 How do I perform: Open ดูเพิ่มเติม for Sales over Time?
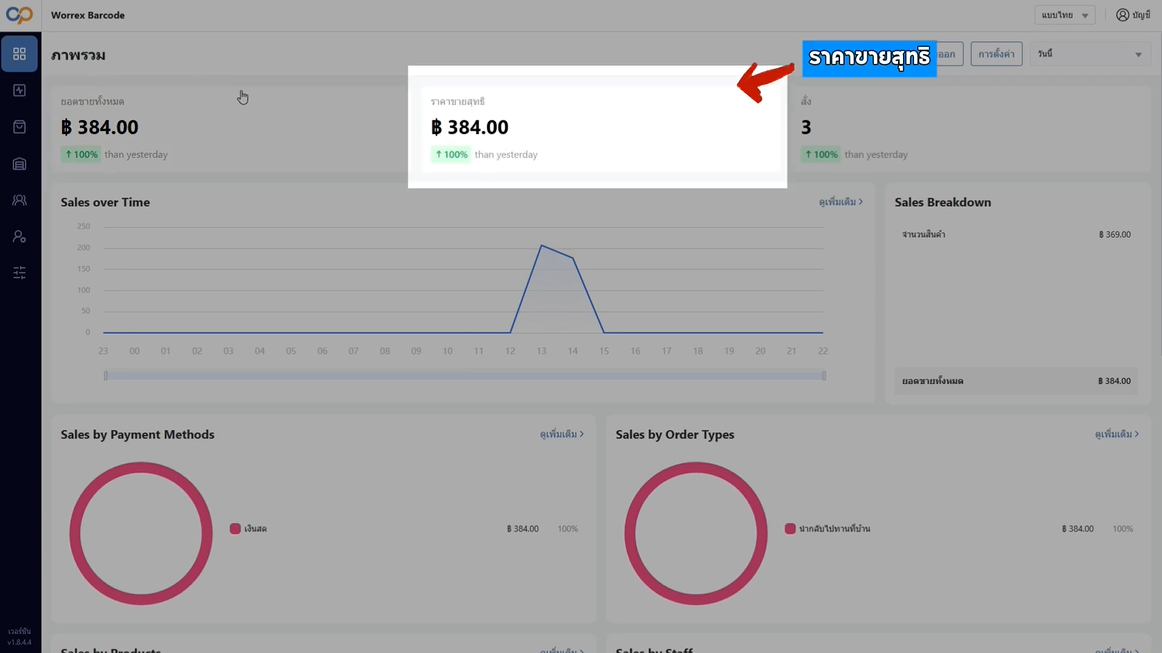pyautogui.click(x=840, y=202)
